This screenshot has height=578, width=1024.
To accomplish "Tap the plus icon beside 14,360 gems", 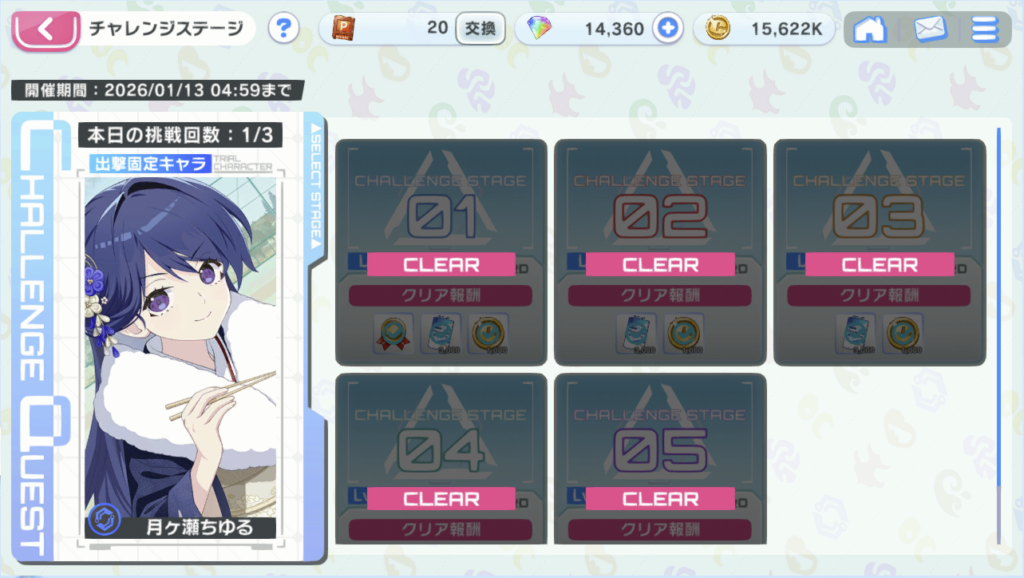I will click(667, 28).
